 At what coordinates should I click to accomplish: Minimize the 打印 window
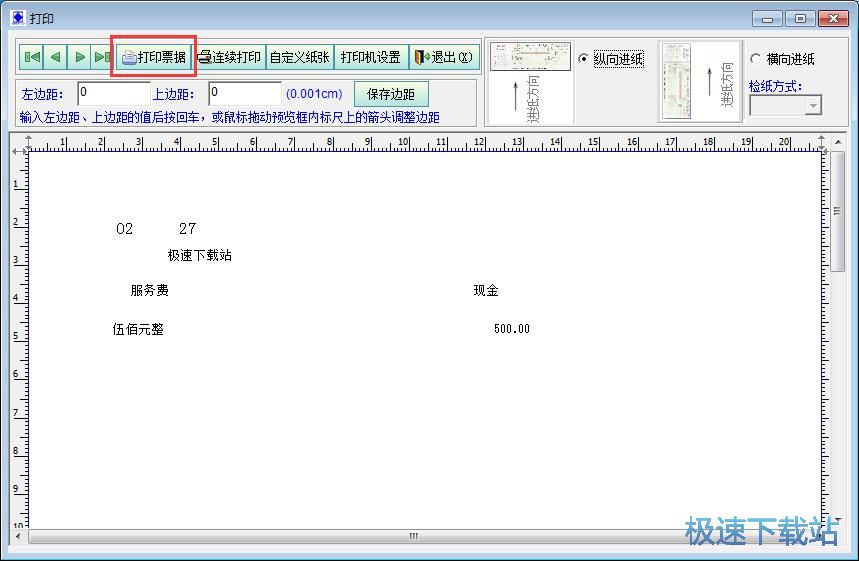767,19
